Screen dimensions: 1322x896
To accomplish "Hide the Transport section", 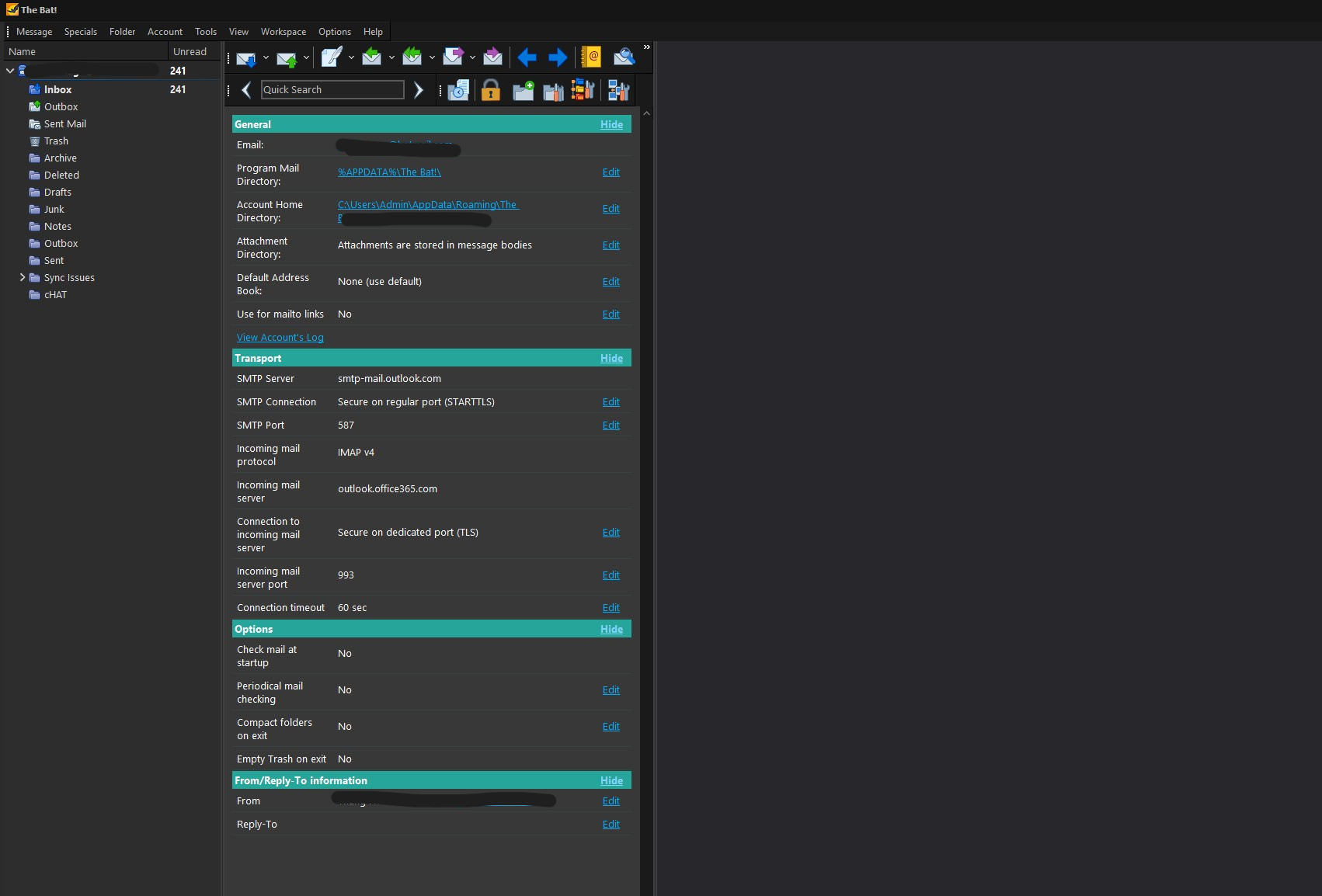I will (611, 358).
